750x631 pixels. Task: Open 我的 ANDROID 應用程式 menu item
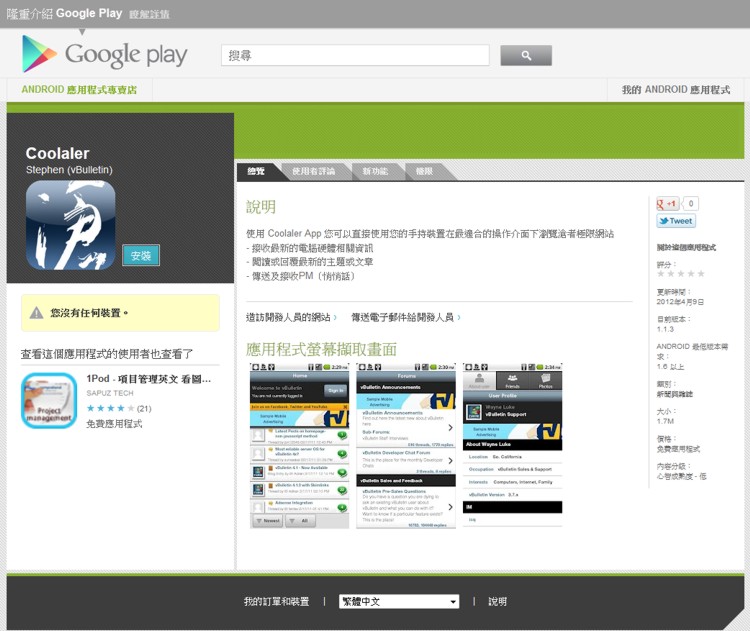coord(675,89)
